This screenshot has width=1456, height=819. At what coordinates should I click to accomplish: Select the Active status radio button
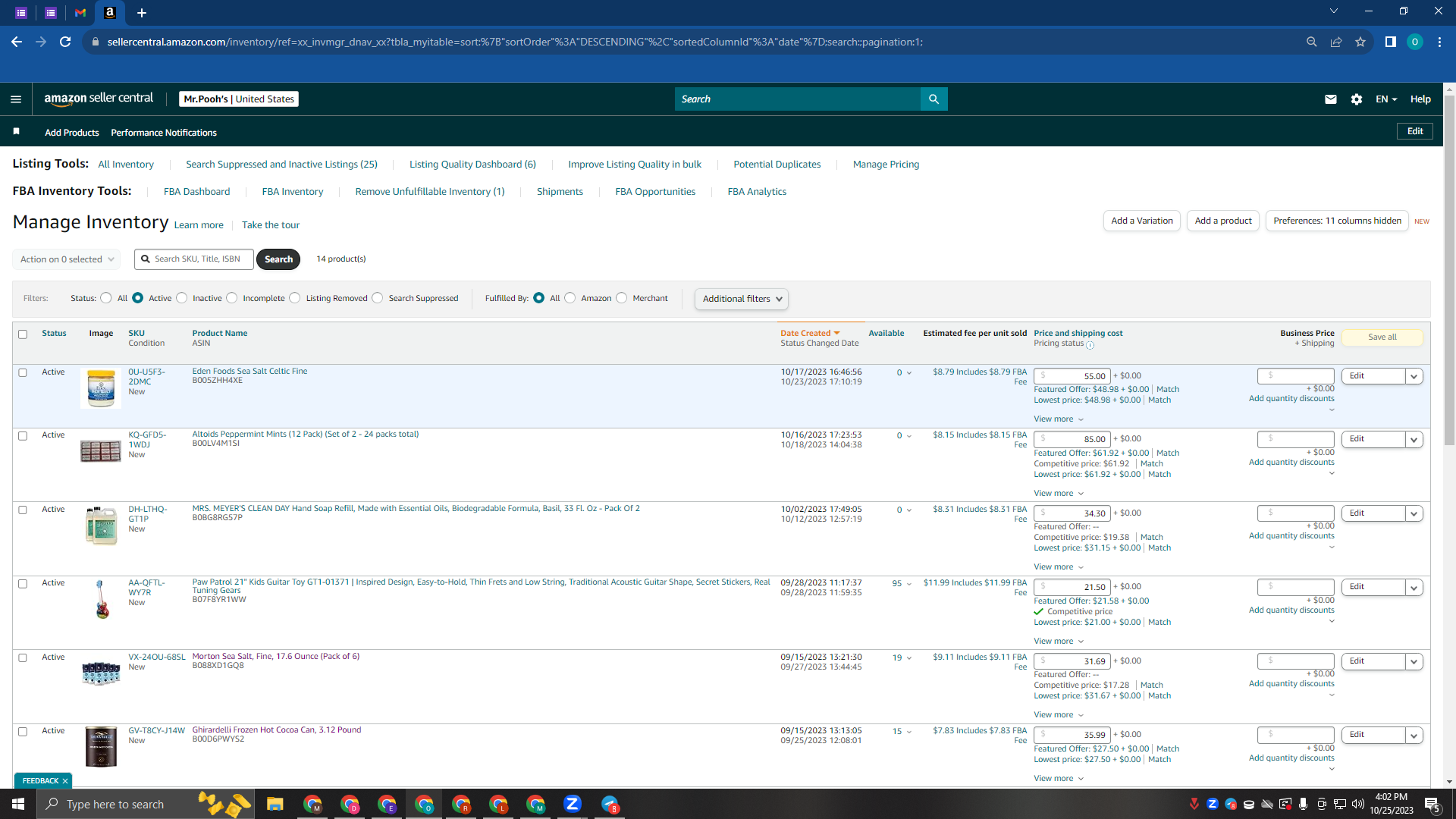tap(137, 298)
